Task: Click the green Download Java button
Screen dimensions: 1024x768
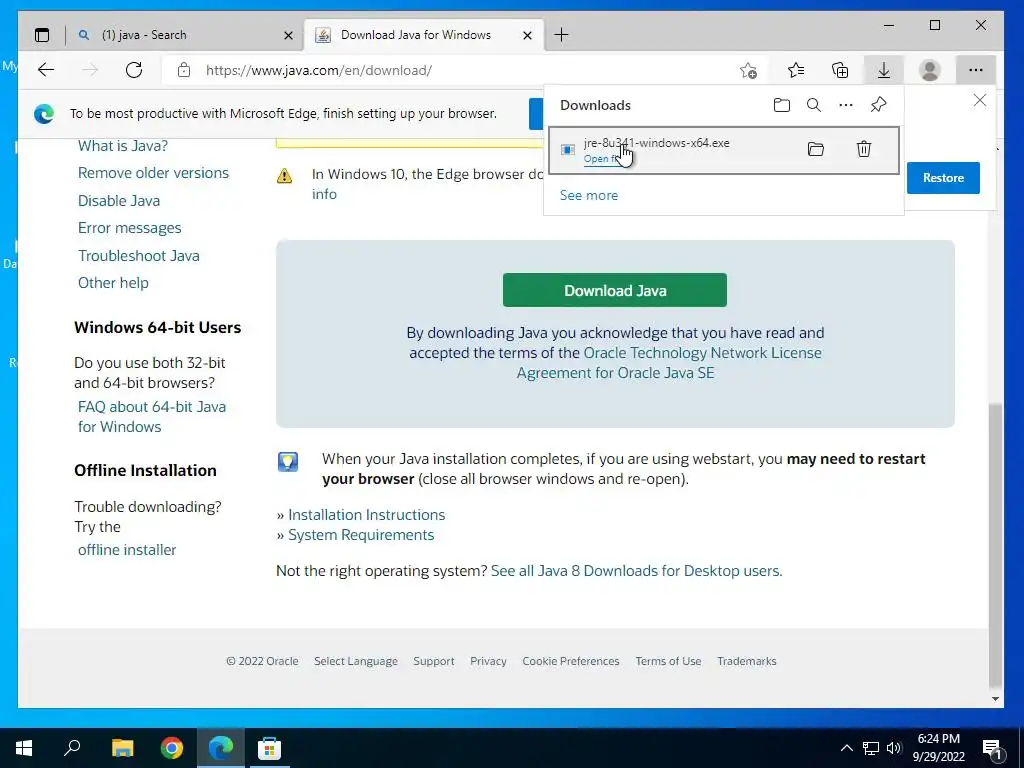Action: pos(615,290)
